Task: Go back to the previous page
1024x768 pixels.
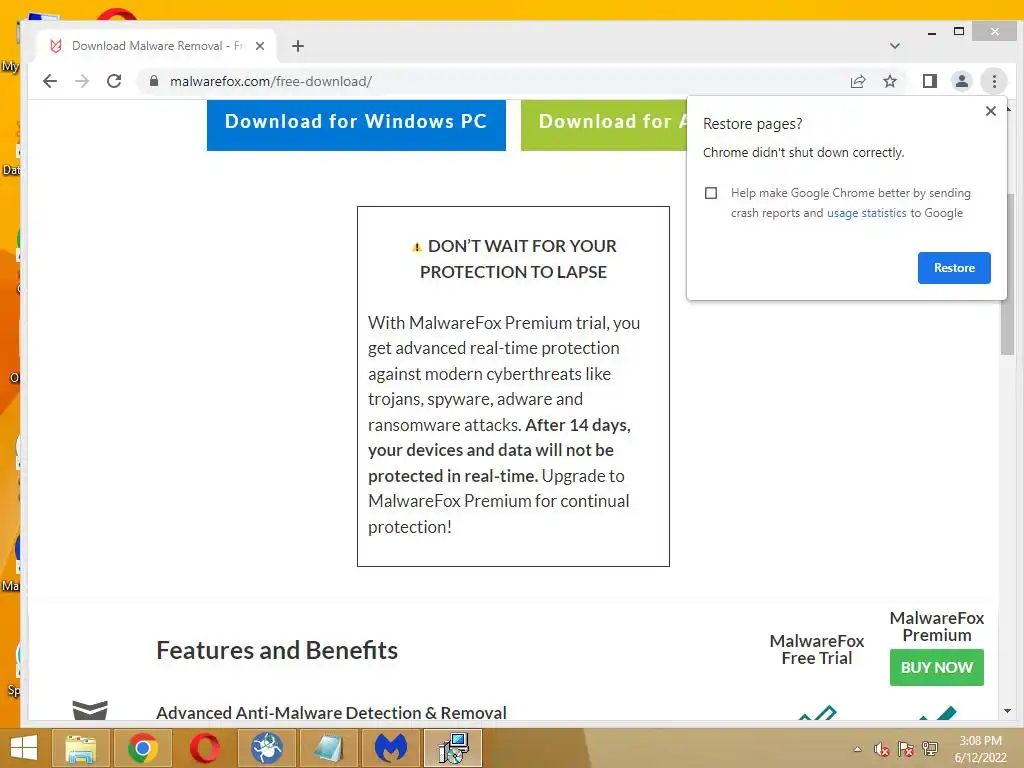Action: [50, 81]
